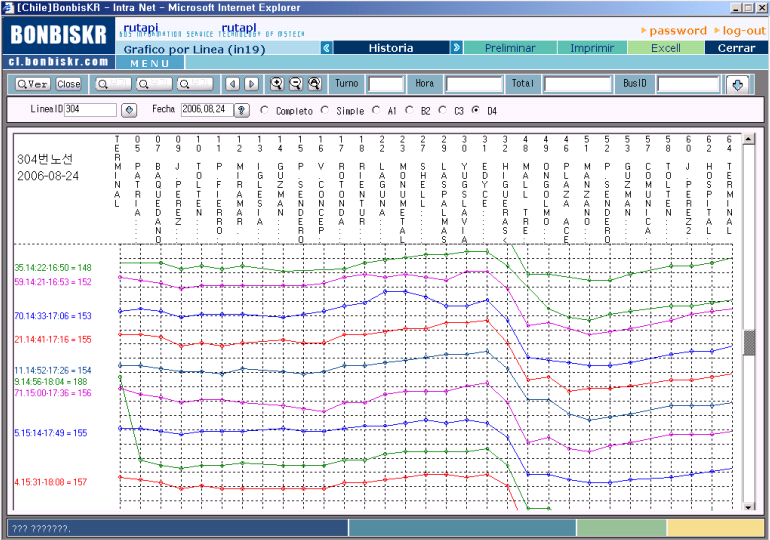Click the chart date 2006-08-24
This screenshot has height=540, width=770.
[x=48, y=176]
